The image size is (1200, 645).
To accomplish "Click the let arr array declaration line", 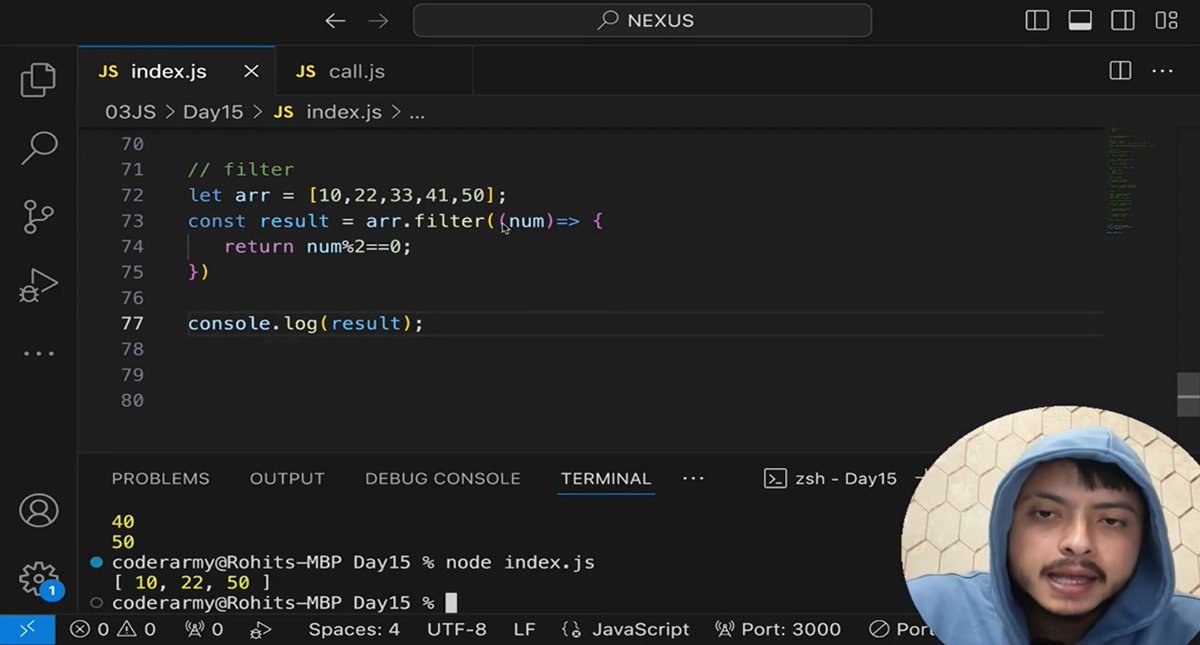I will point(348,195).
